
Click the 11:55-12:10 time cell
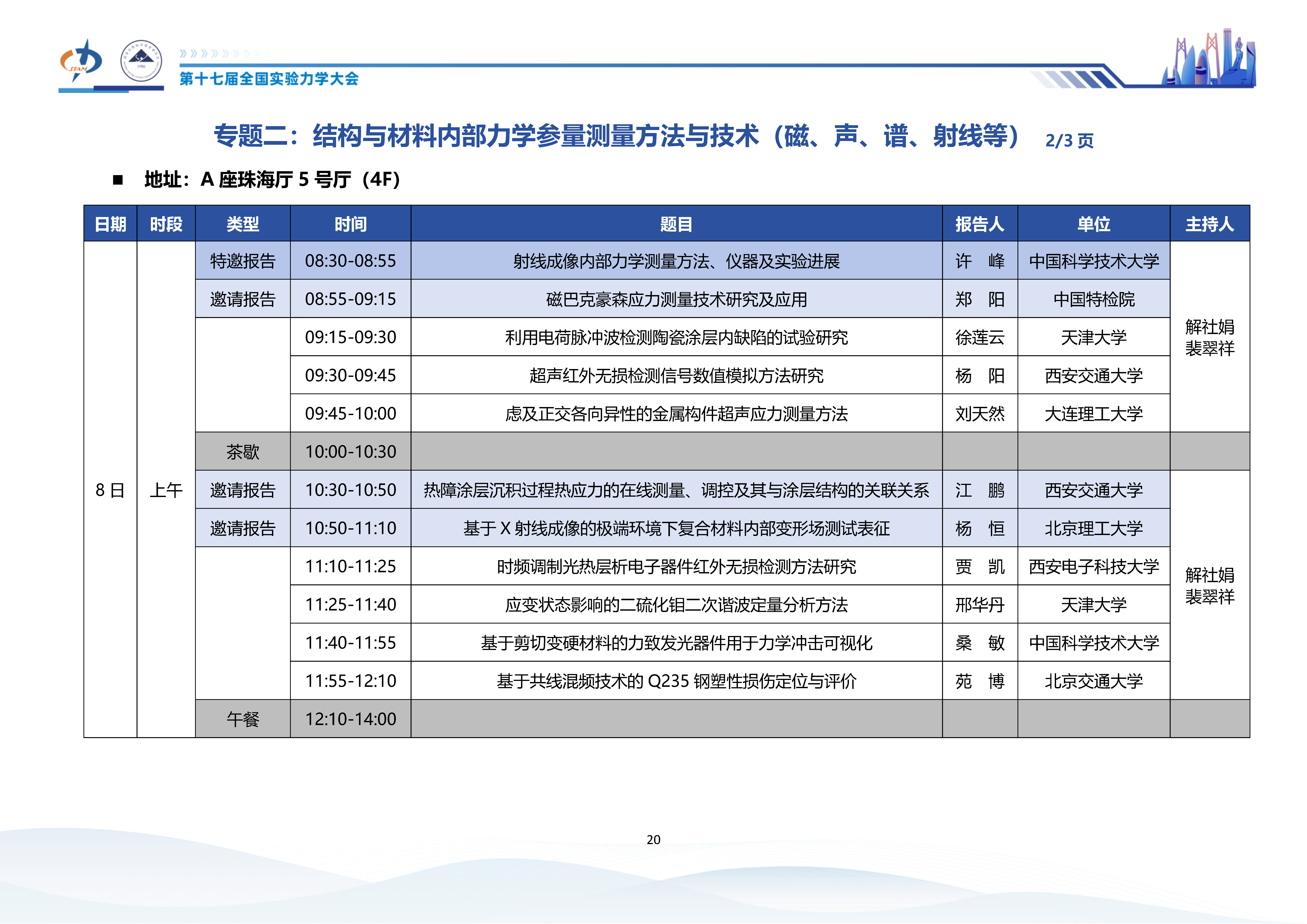(x=351, y=680)
